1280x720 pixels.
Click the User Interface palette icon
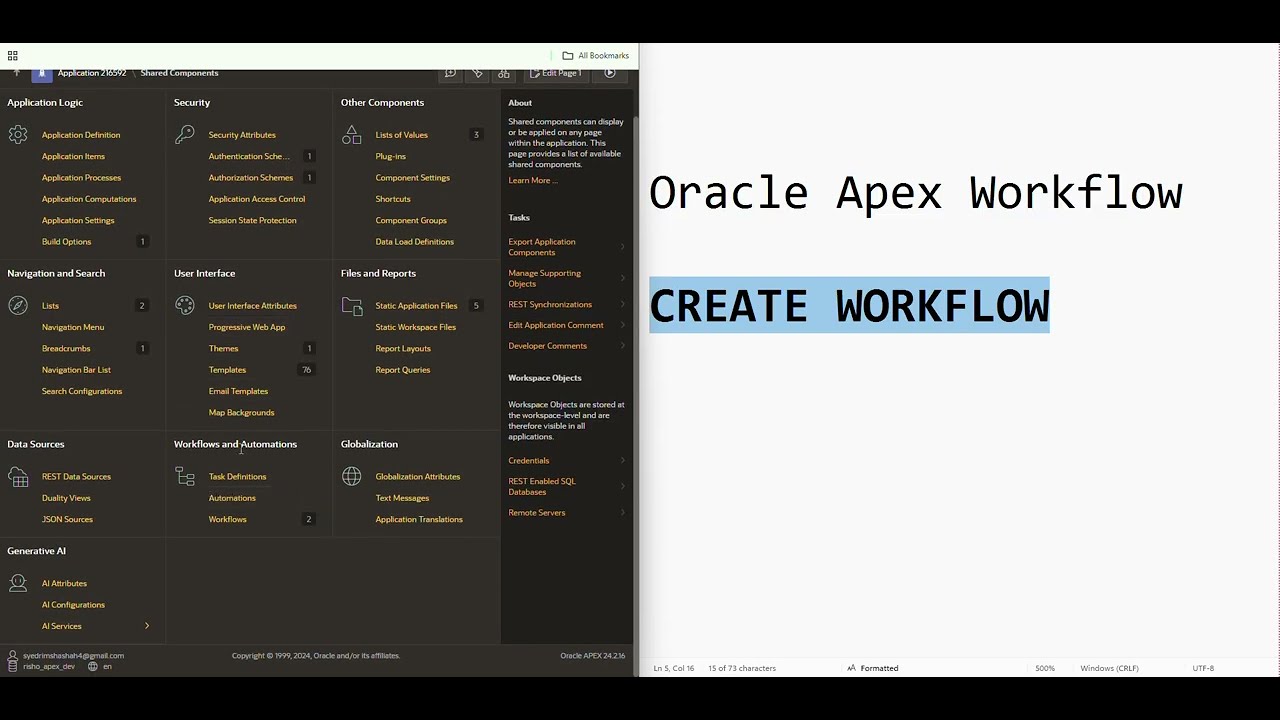point(184,305)
